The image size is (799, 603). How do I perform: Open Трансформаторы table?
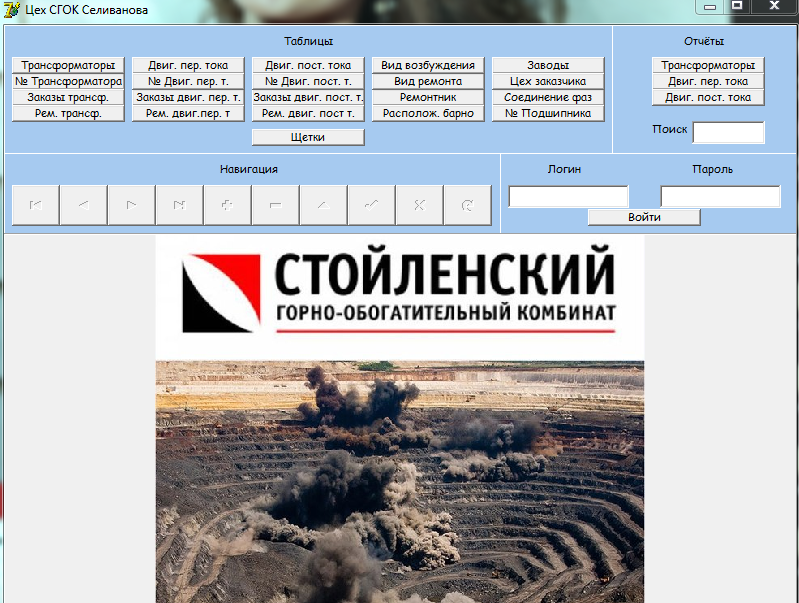[68, 65]
